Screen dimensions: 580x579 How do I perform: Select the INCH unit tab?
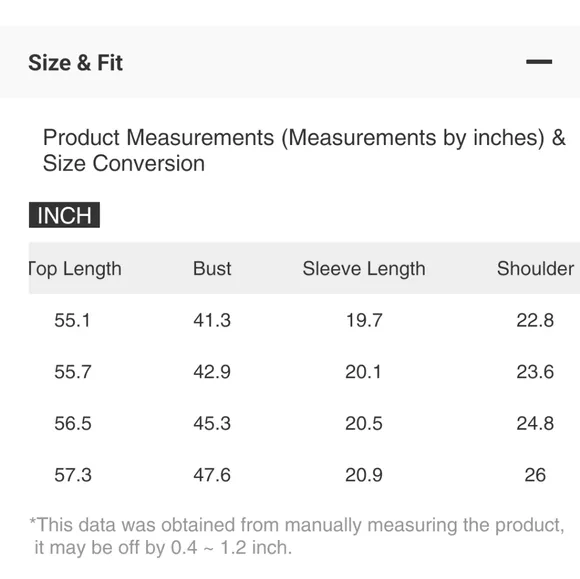pyautogui.click(x=64, y=215)
